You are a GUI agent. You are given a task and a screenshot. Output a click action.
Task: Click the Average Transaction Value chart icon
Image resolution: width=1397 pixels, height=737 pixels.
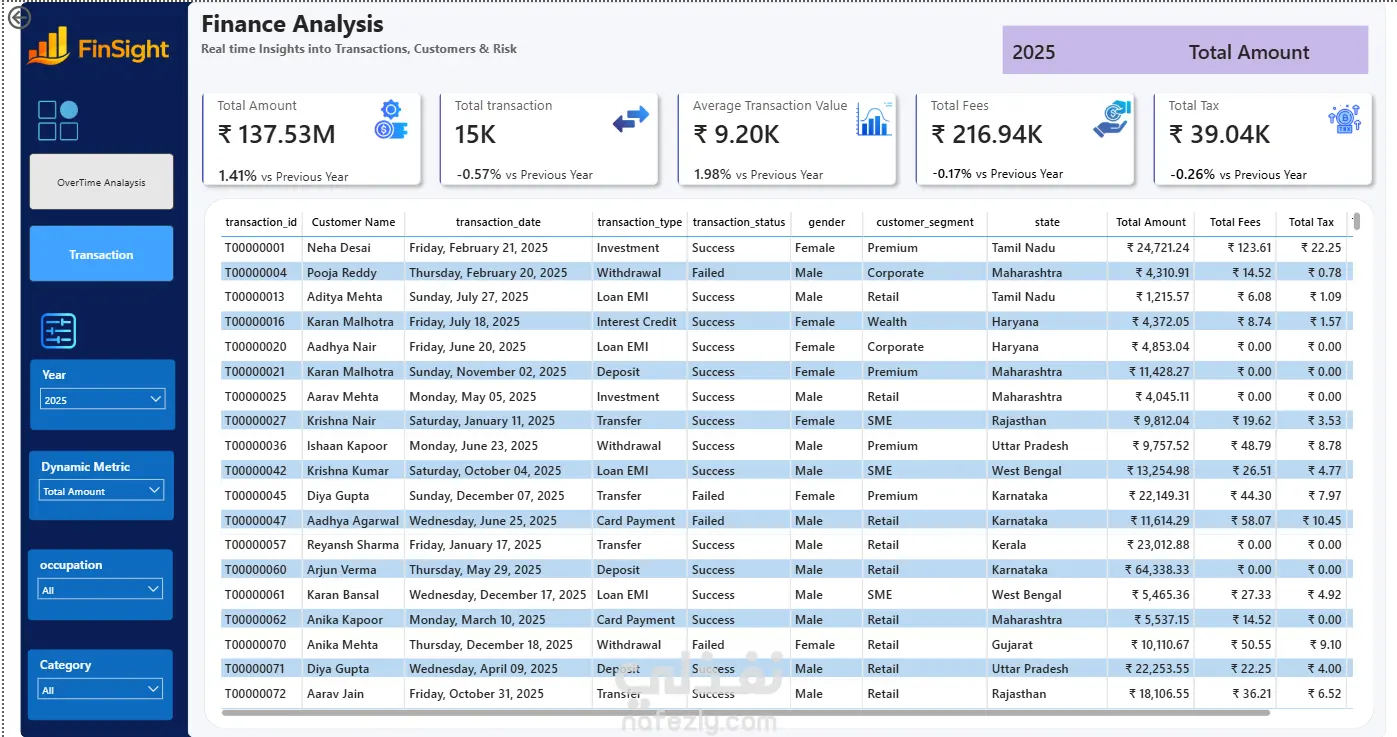pyautogui.click(x=874, y=120)
